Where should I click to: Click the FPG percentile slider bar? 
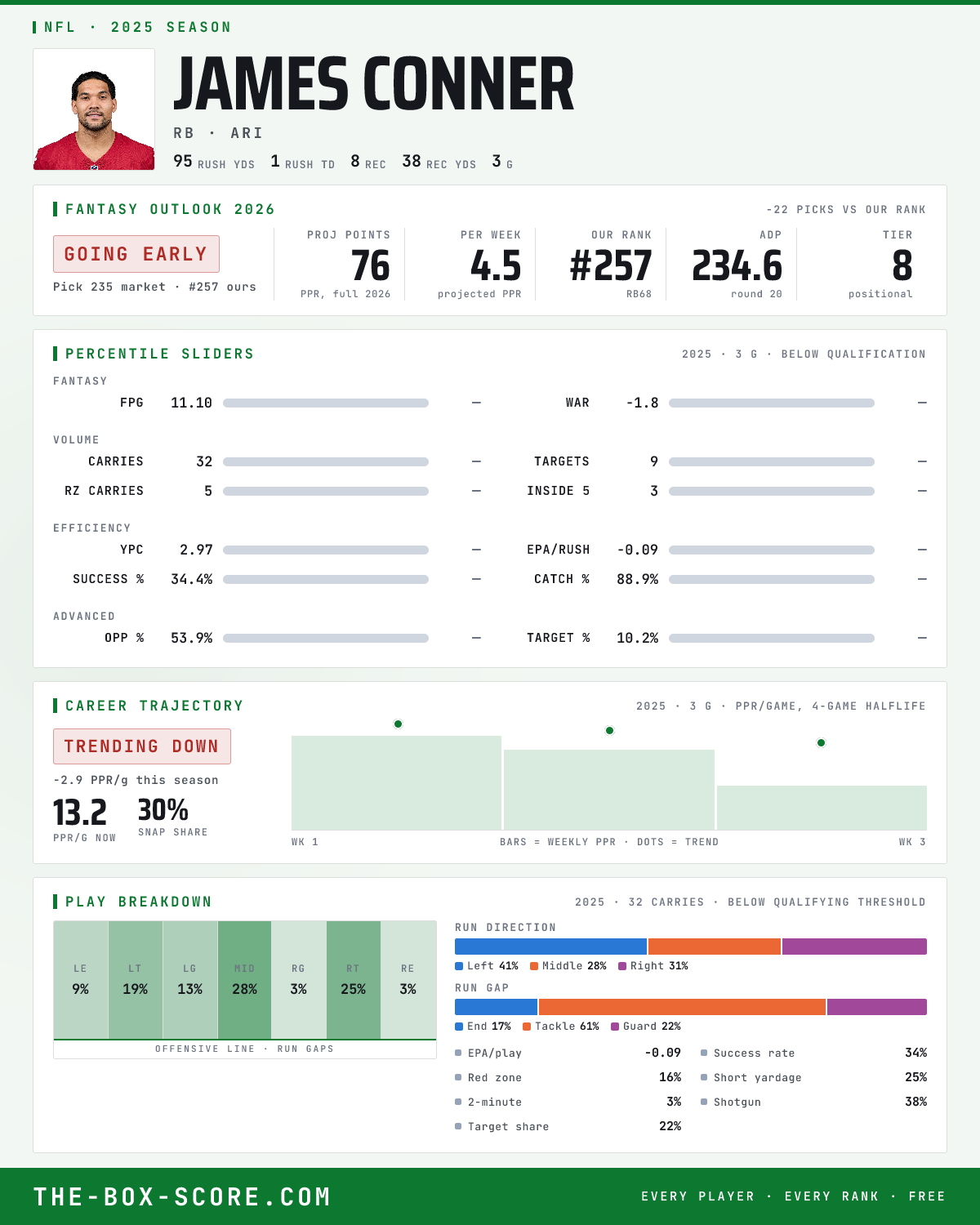[326, 403]
